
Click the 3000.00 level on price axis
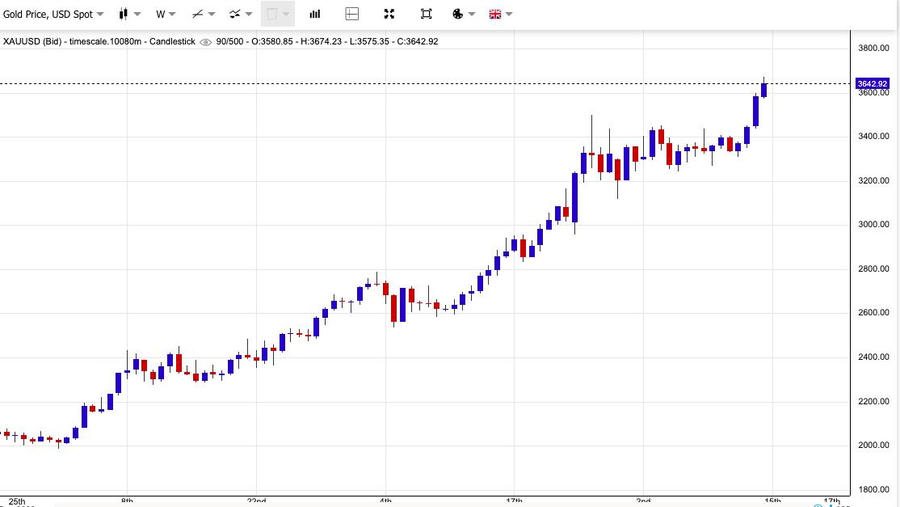coord(874,225)
